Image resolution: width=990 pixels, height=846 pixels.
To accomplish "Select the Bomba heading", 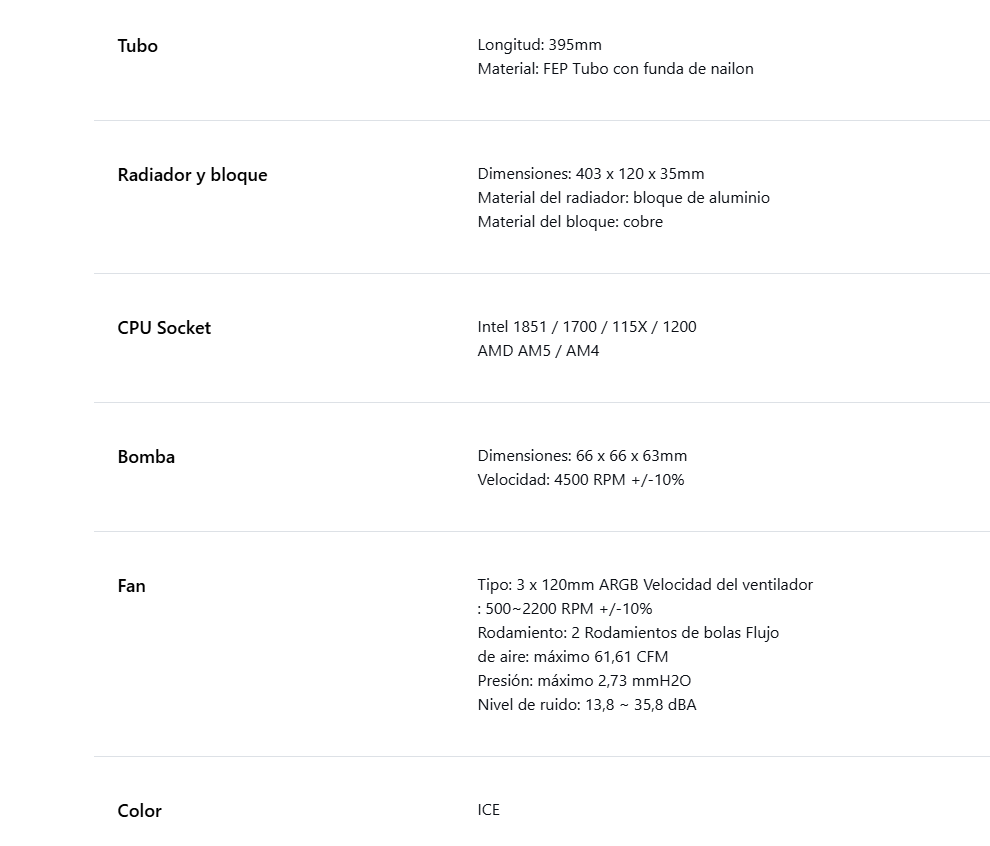I will (146, 457).
